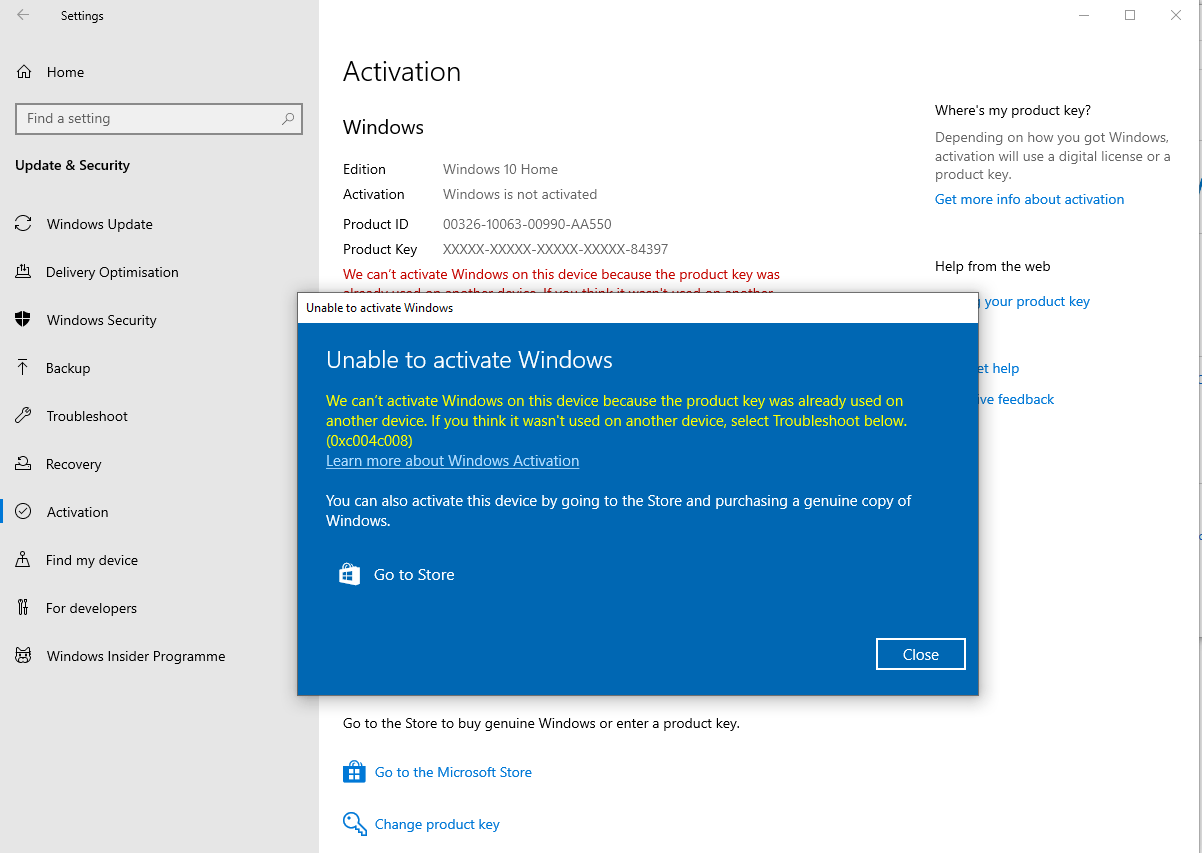Click the key icon for Change product key
Image resolution: width=1202 pixels, height=853 pixels.
click(x=354, y=824)
